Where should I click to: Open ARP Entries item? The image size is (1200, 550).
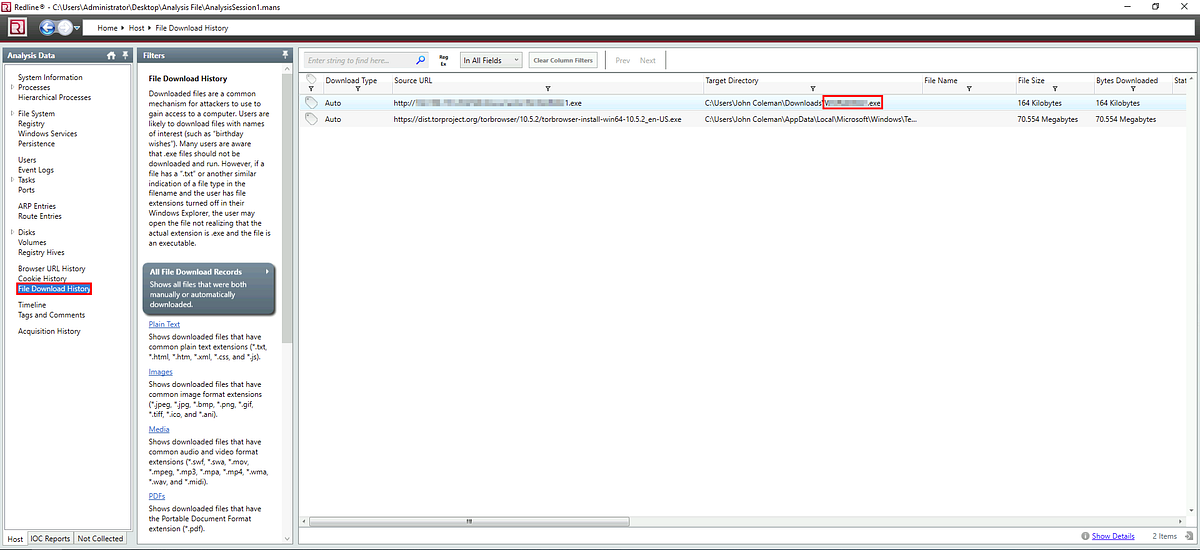click(37, 206)
